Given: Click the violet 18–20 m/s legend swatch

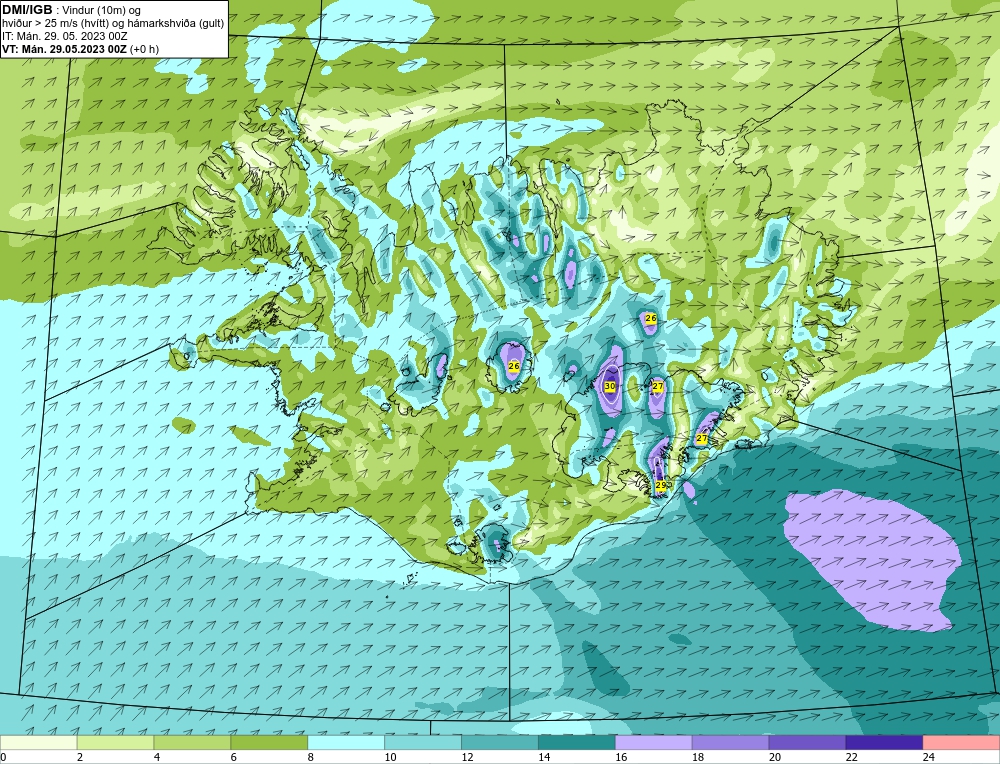Looking at the screenshot, I should coord(730,742).
